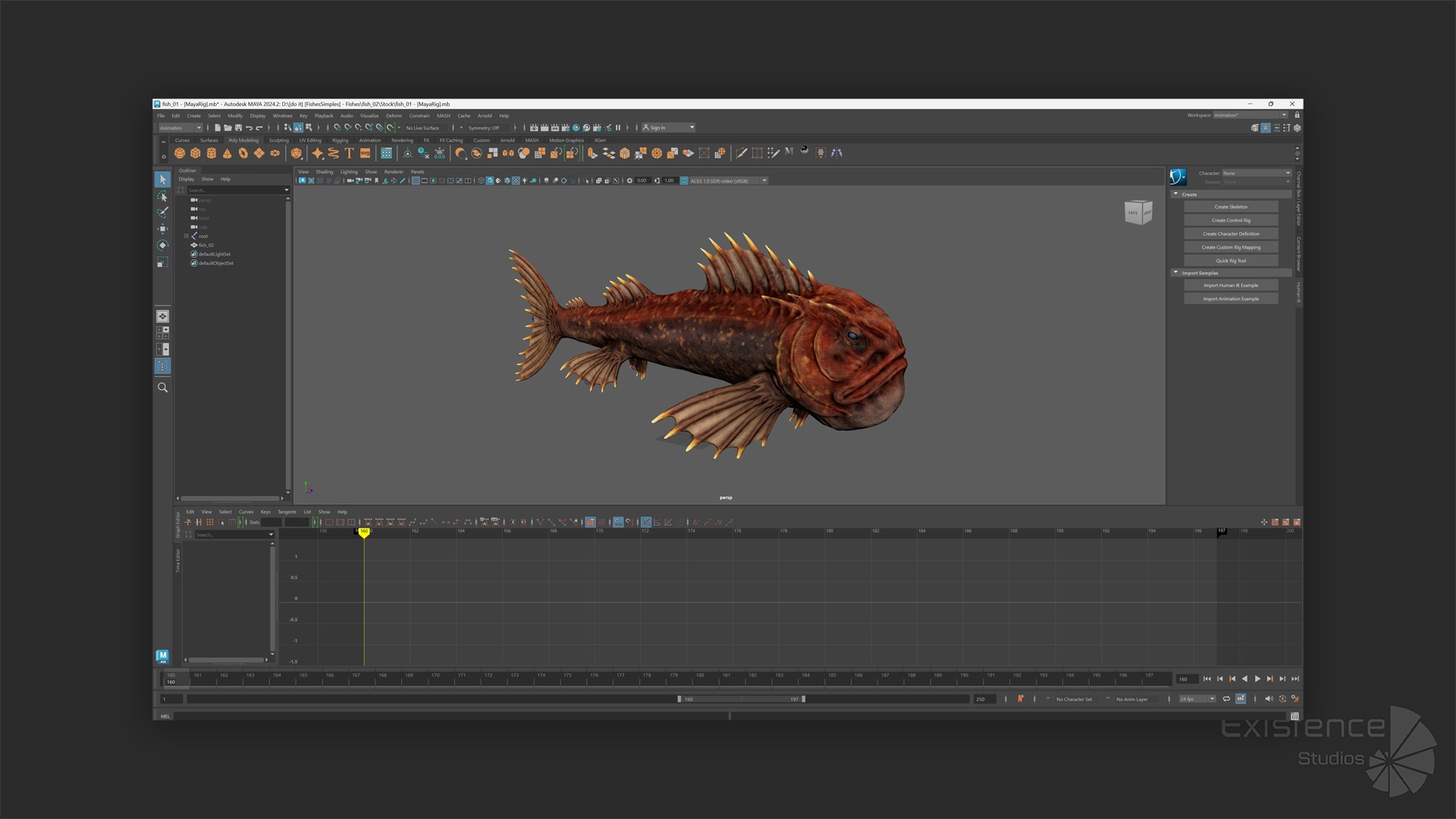
Task: Toggle the auto keyframe button
Action: pyautogui.click(x=1282, y=699)
